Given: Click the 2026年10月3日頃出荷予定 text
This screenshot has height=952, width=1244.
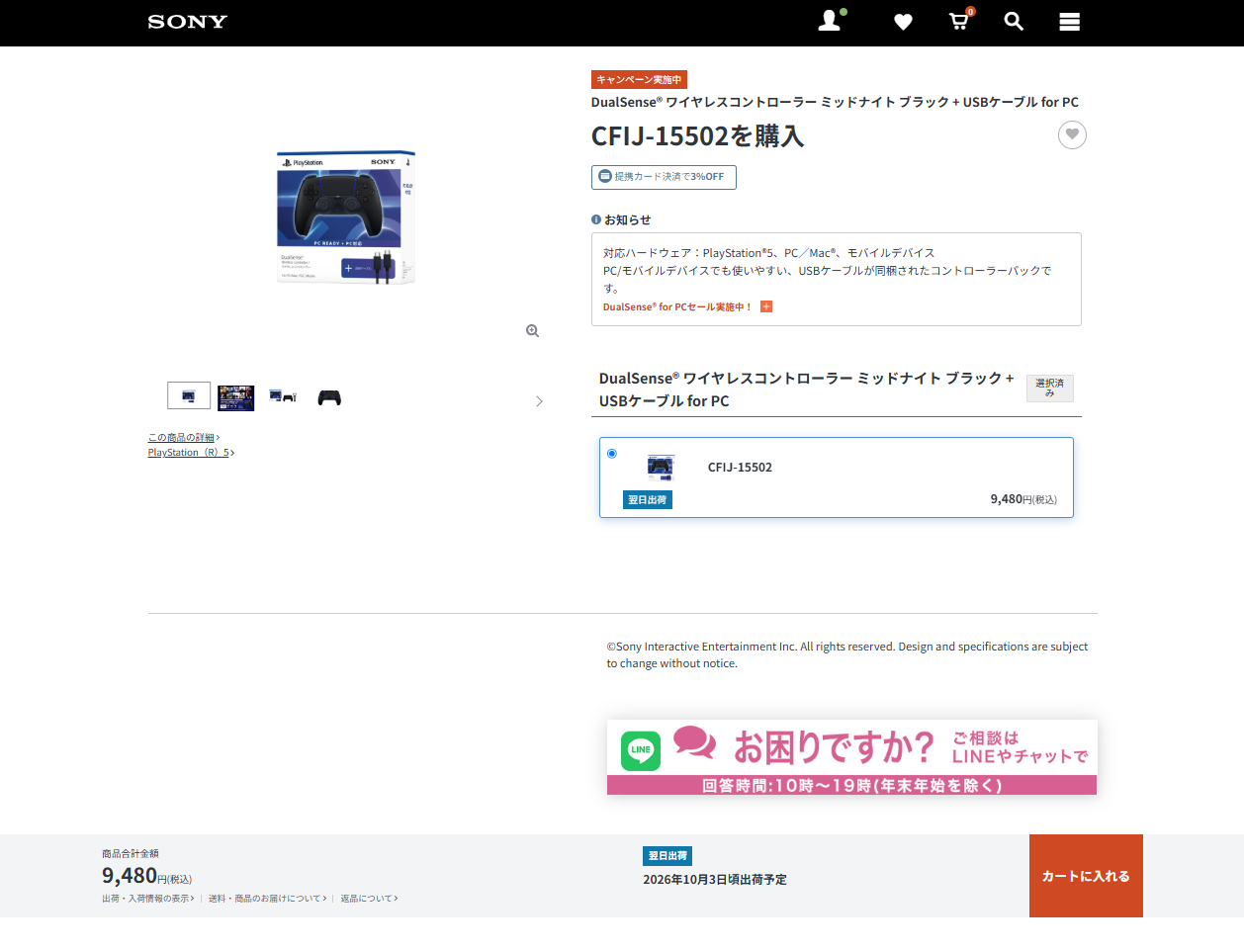Looking at the screenshot, I should [715, 879].
